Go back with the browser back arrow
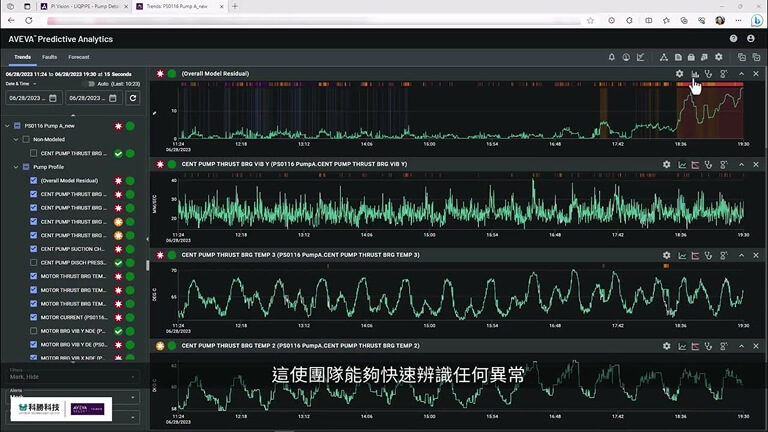Viewport: 768px width, 432px height. pos(11,21)
